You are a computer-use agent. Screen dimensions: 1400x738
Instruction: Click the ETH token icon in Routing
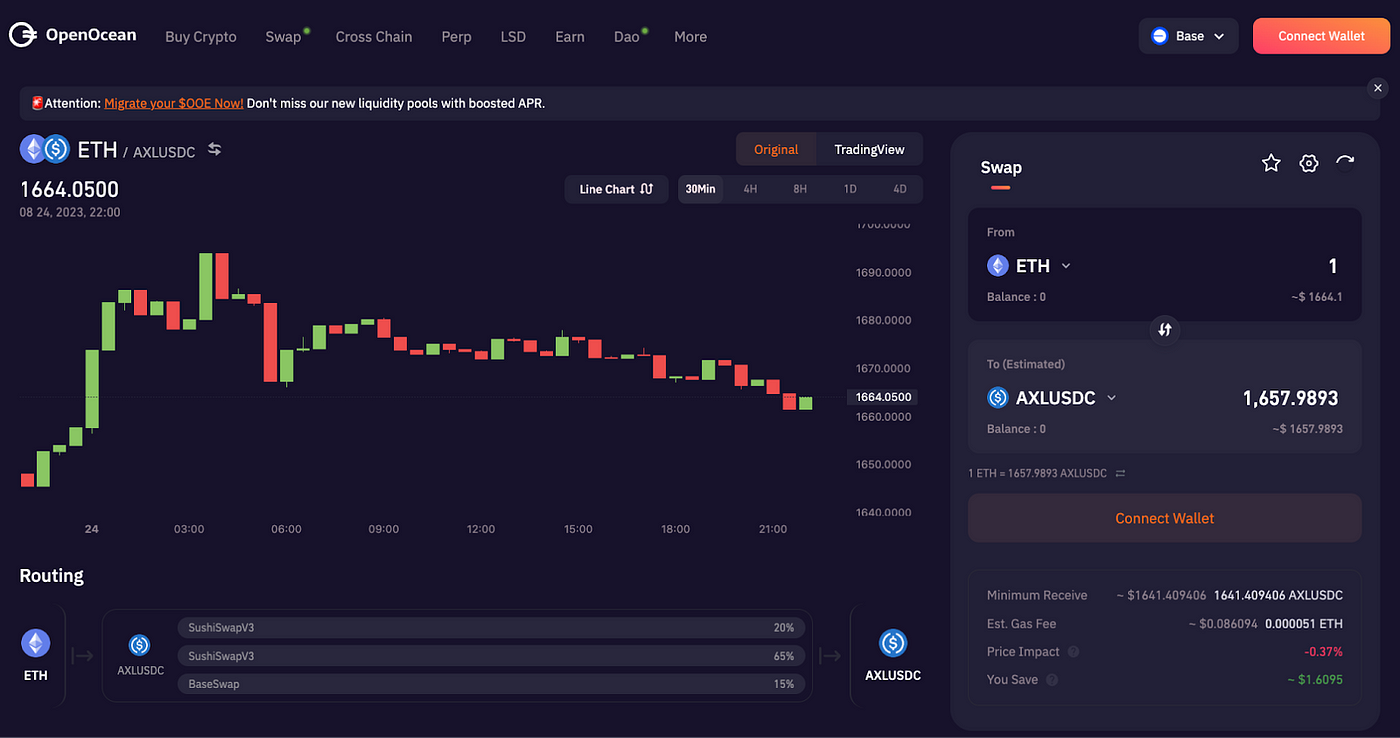36,643
